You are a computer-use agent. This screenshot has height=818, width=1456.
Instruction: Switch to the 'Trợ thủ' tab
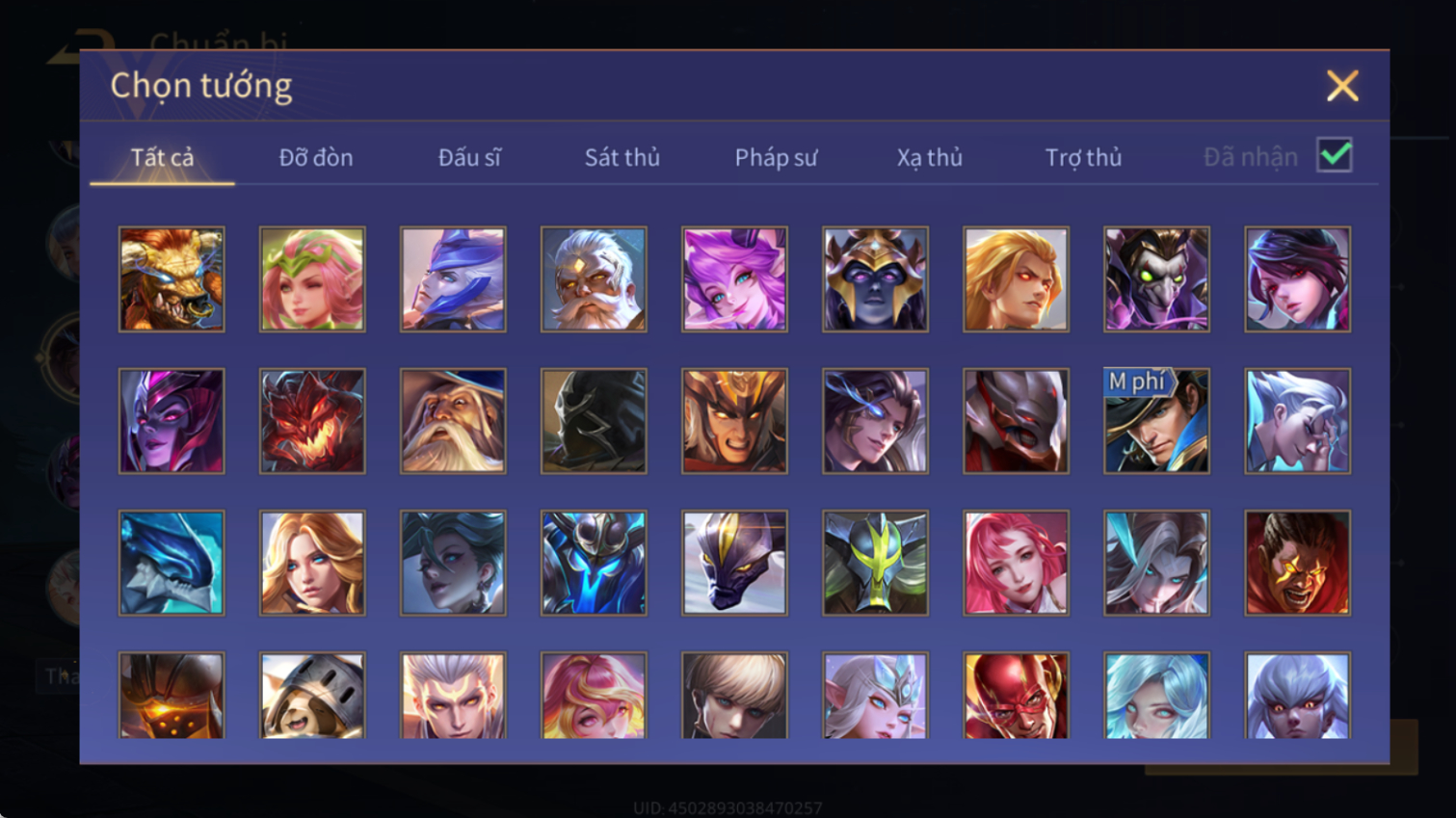[1083, 157]
